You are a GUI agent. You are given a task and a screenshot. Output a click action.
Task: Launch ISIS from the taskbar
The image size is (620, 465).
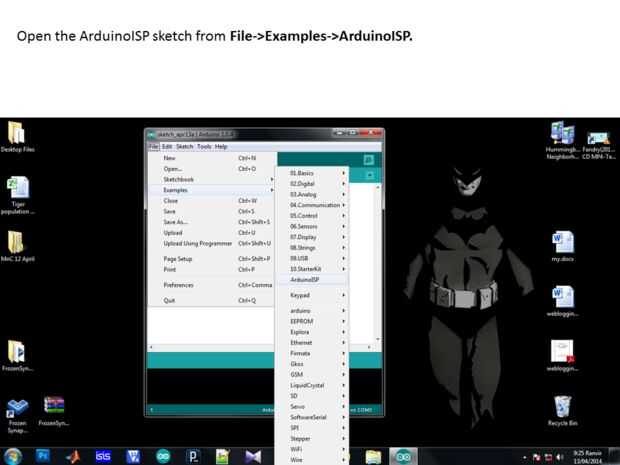click(x=103, y=456)
